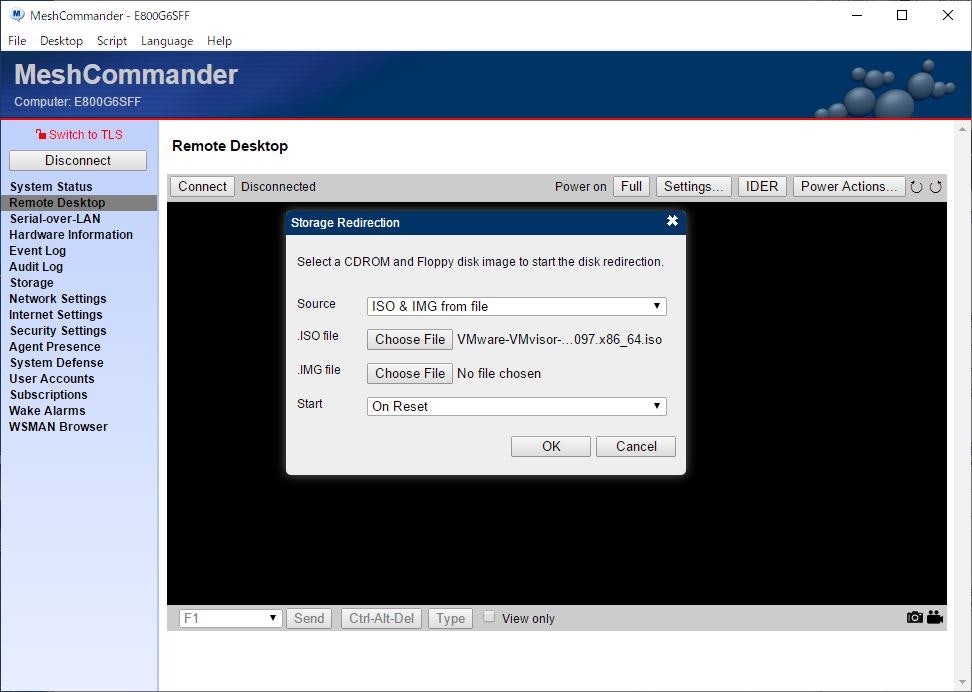Choose File for the .IMG file
Screen dimensions: 972x692
410,373
